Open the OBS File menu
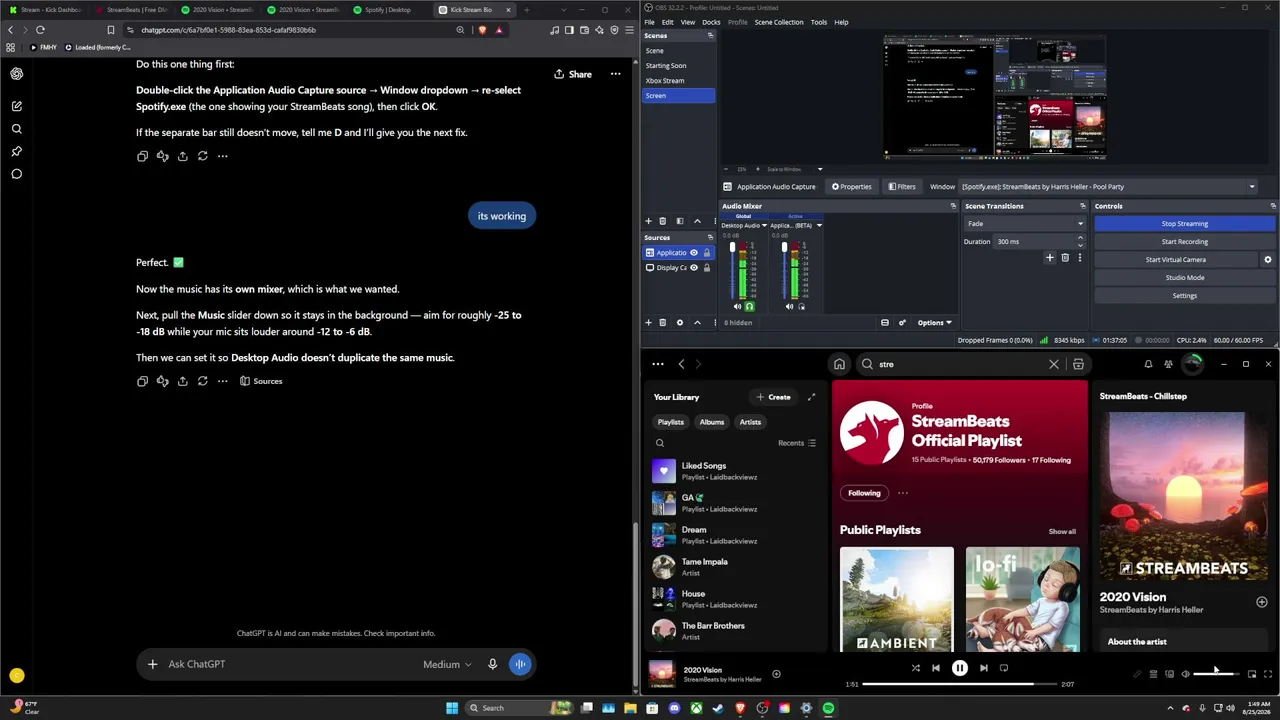The height and width of the screenshot is (720, 1280). click(x=650, y=22)
